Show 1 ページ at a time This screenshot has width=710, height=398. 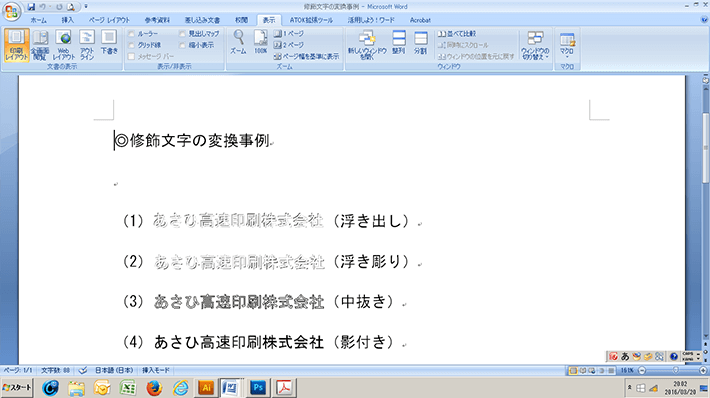[289, 34]
